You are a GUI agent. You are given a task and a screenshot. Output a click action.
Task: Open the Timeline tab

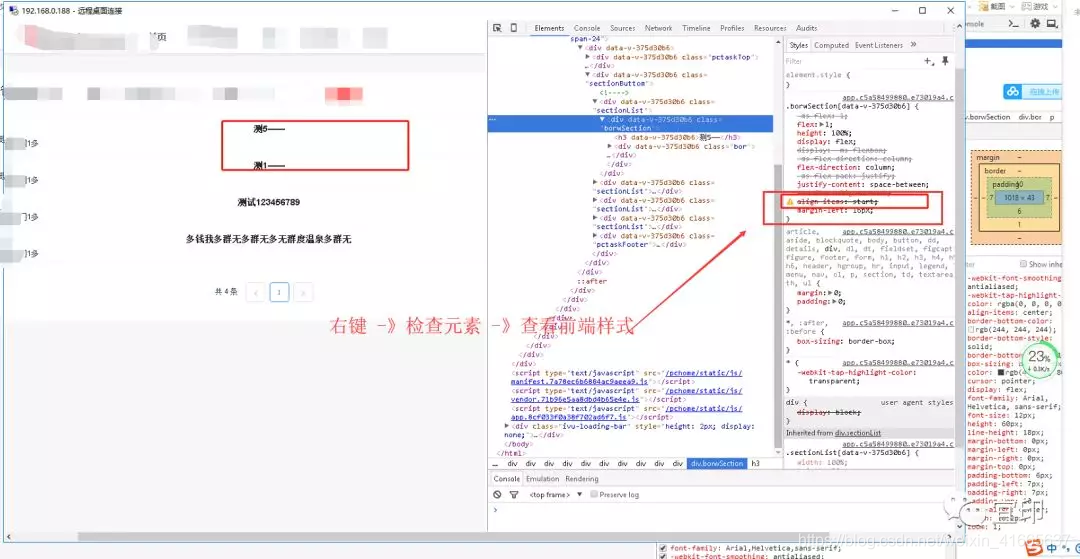[x=696, y=28]
